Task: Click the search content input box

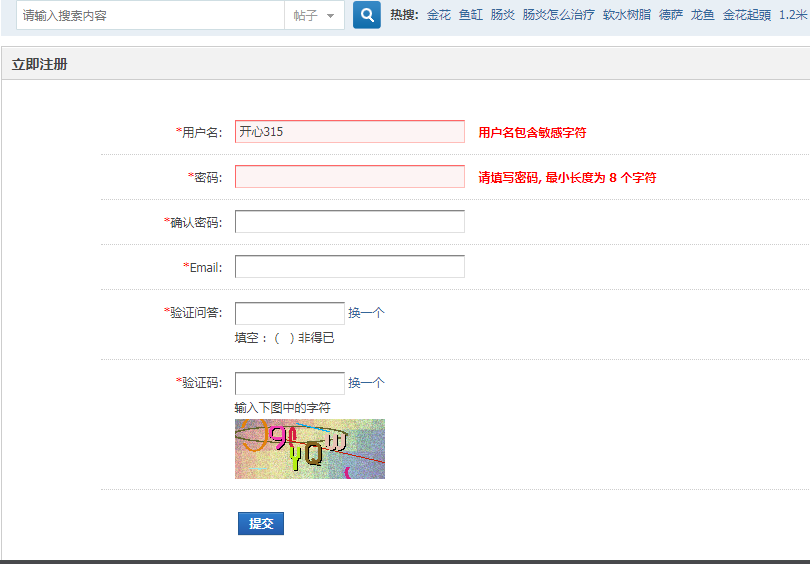Action: (x=150, y=16)
